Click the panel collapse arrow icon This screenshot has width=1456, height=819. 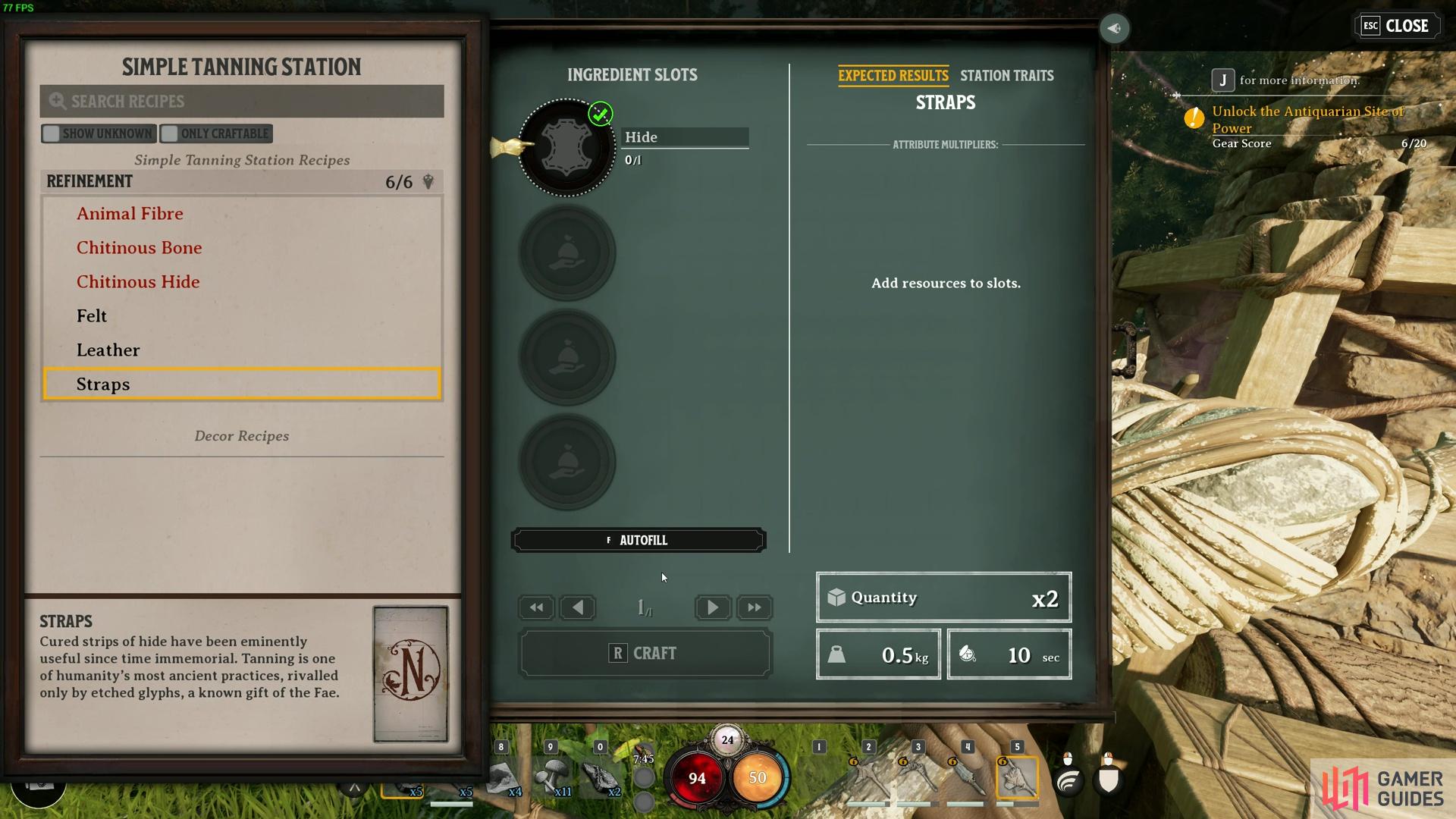pos(1113,28)
